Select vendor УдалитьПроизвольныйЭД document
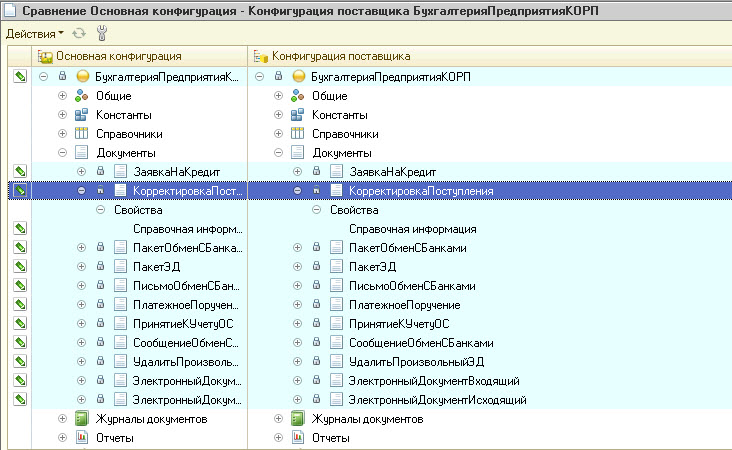 pyautogui.click(x=416, y=362)
